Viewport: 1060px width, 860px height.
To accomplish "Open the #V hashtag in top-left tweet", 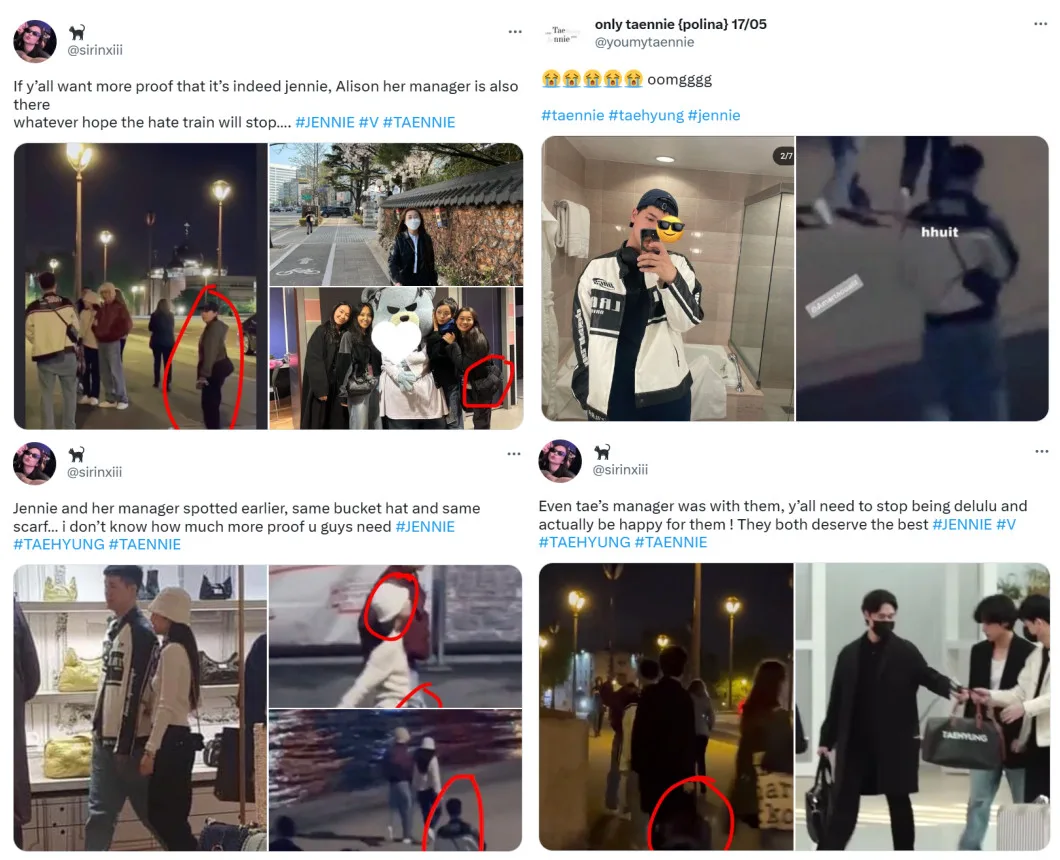I will 368,122.
